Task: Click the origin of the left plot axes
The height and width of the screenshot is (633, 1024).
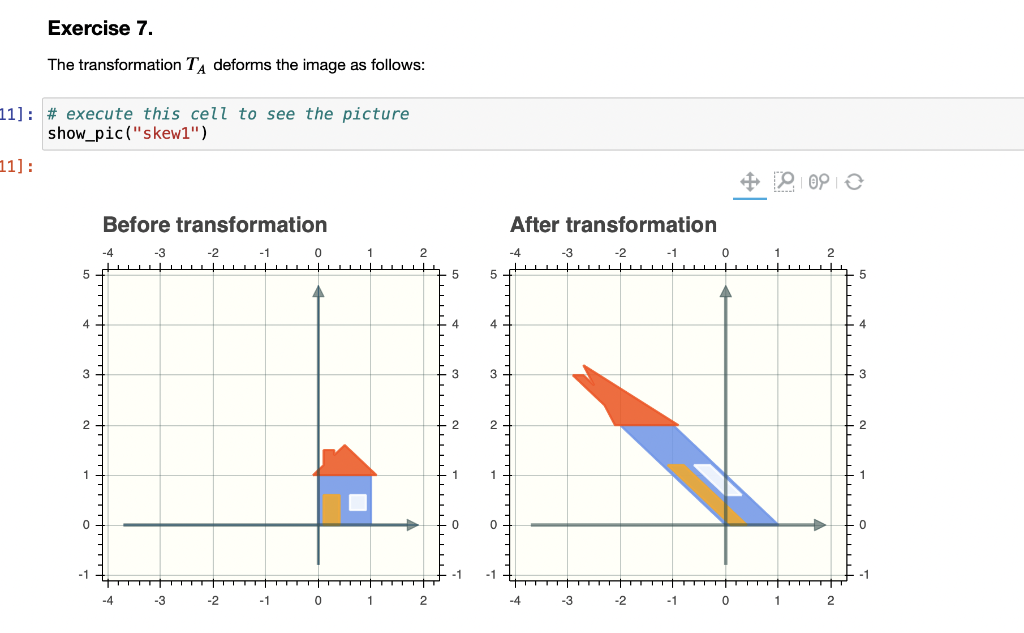Action: 317,524
